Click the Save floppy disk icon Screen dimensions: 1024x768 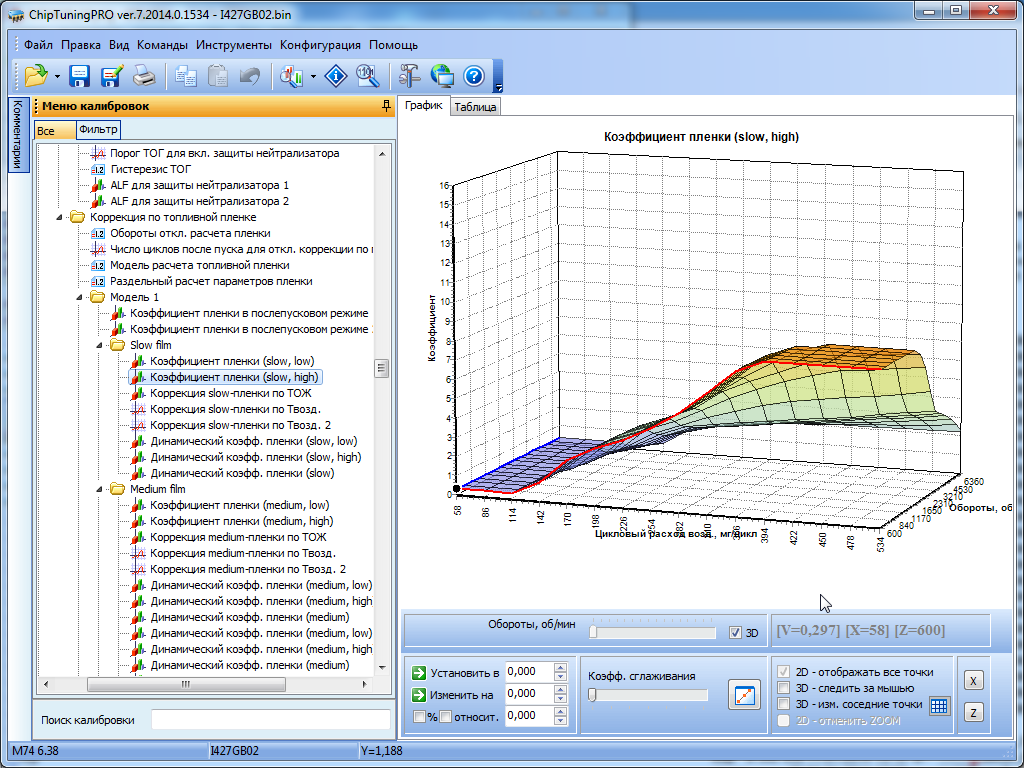(x=80, y=76)
